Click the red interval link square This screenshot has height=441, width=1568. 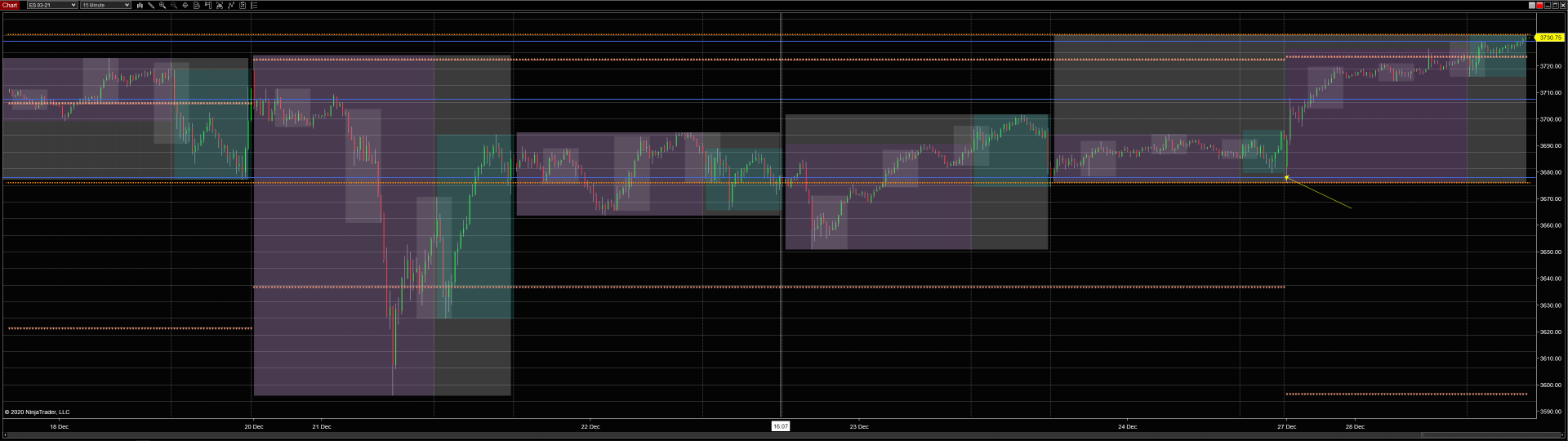[x=1539, y=5]
